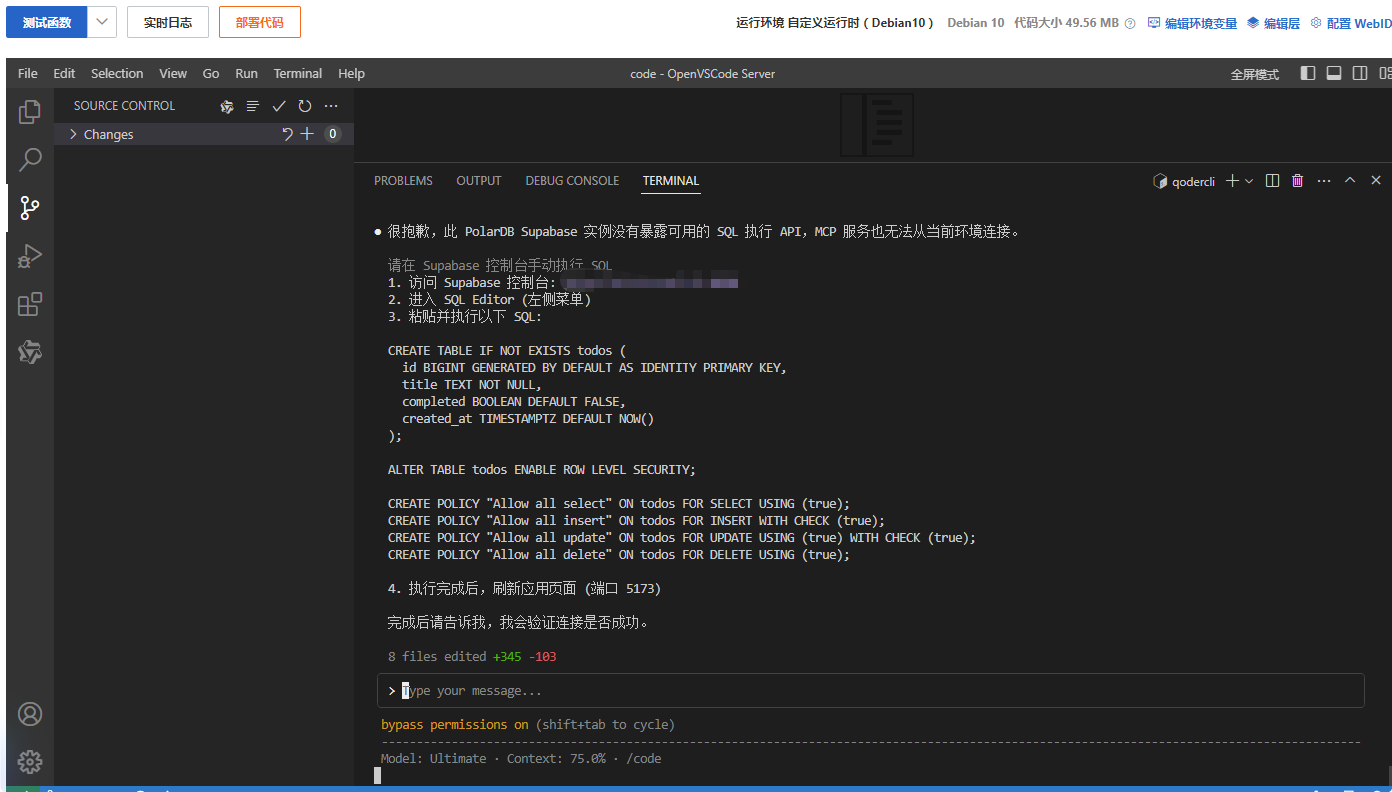Stage all changes with the plus icon
This screenshot has height=792, width=1392.
click(x=308, y=134)
